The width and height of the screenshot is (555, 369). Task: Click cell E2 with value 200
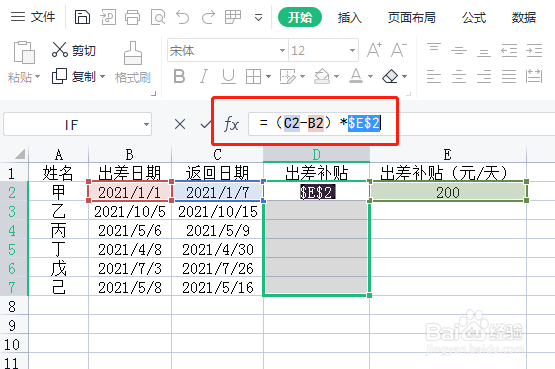pyautogui.click(x=448, y=192)
